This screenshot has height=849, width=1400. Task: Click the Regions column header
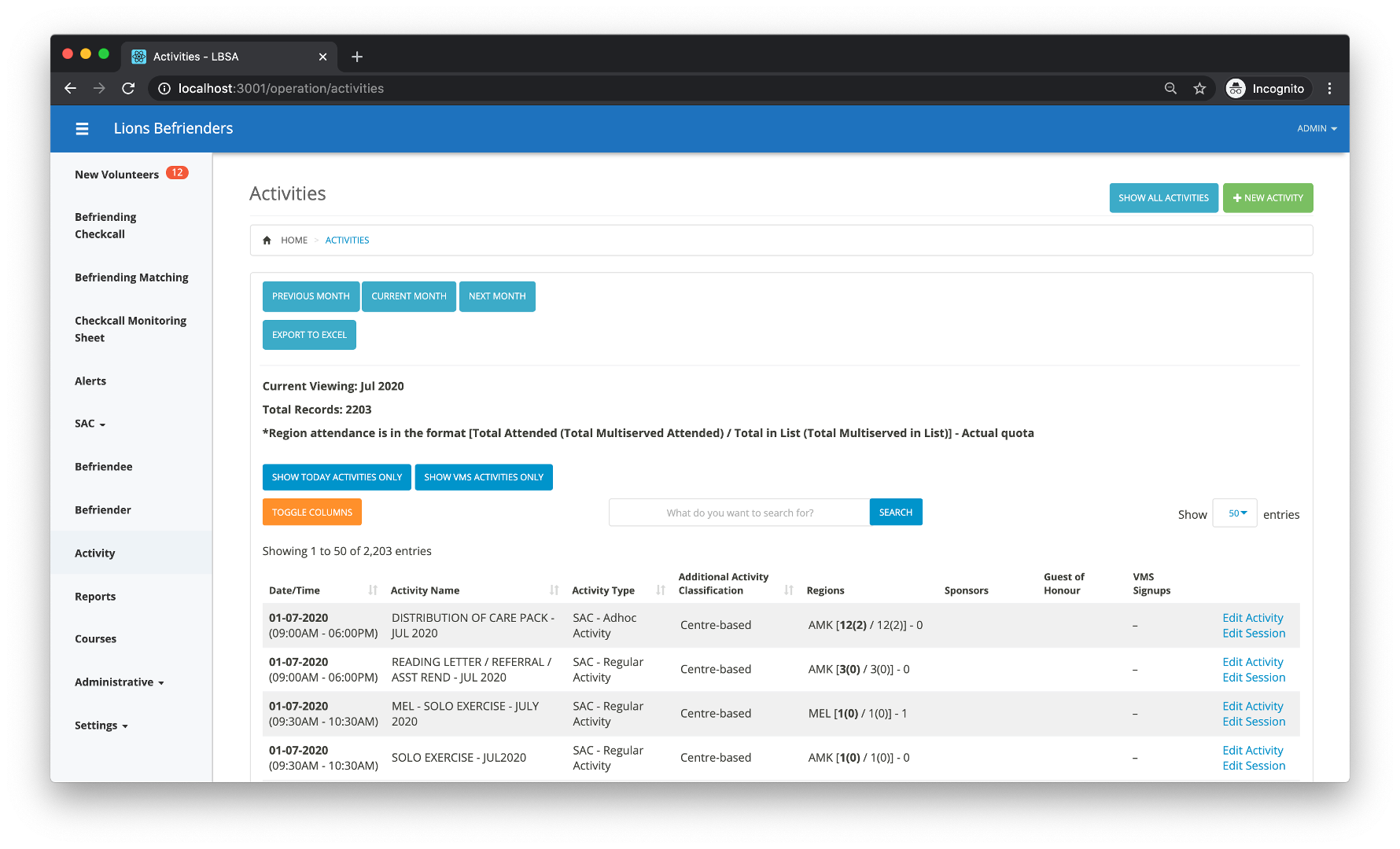coord(825,590)
